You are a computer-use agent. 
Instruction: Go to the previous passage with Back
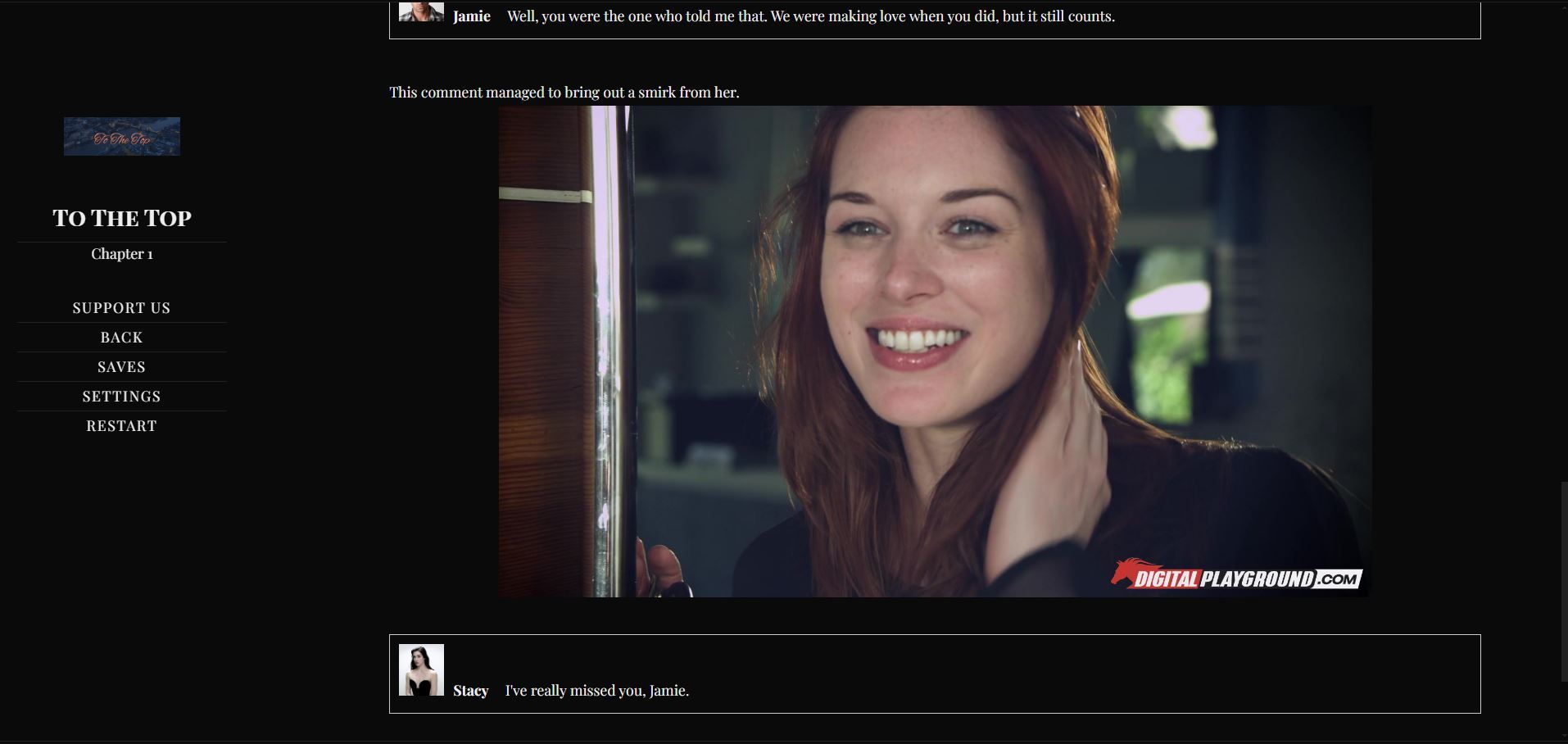[x=121, y=338]
